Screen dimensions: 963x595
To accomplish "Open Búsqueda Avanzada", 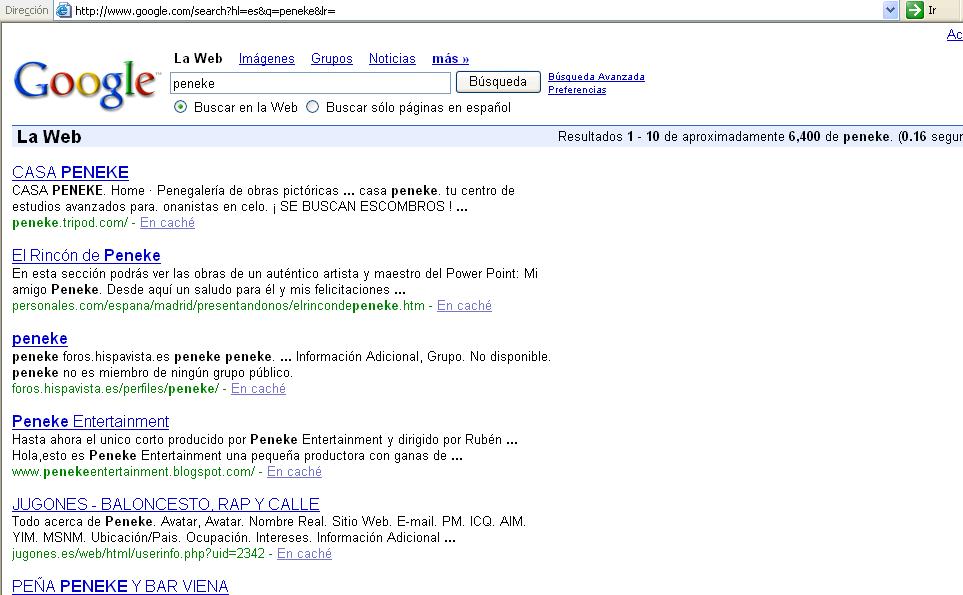I will pos(595,75).
